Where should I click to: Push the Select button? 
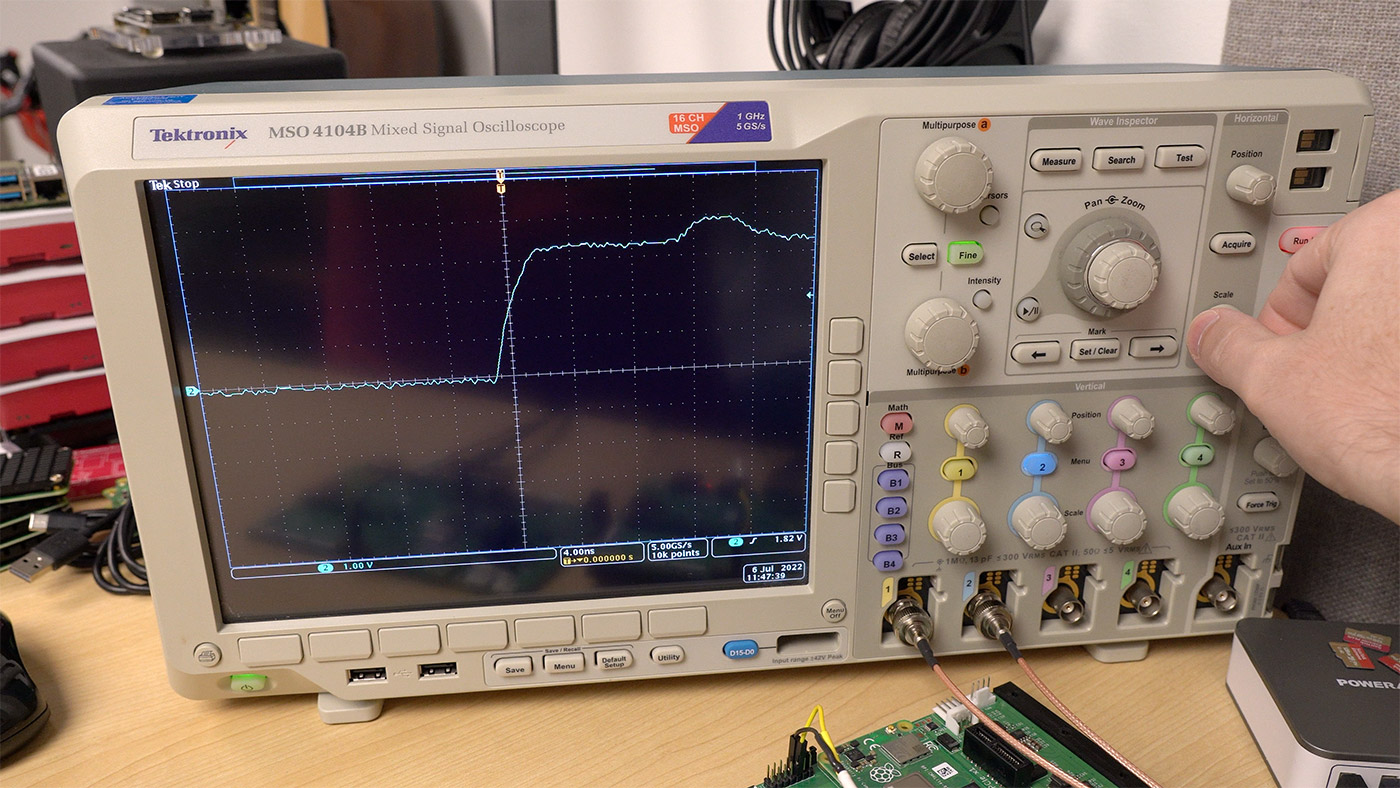tap(920, 256)
